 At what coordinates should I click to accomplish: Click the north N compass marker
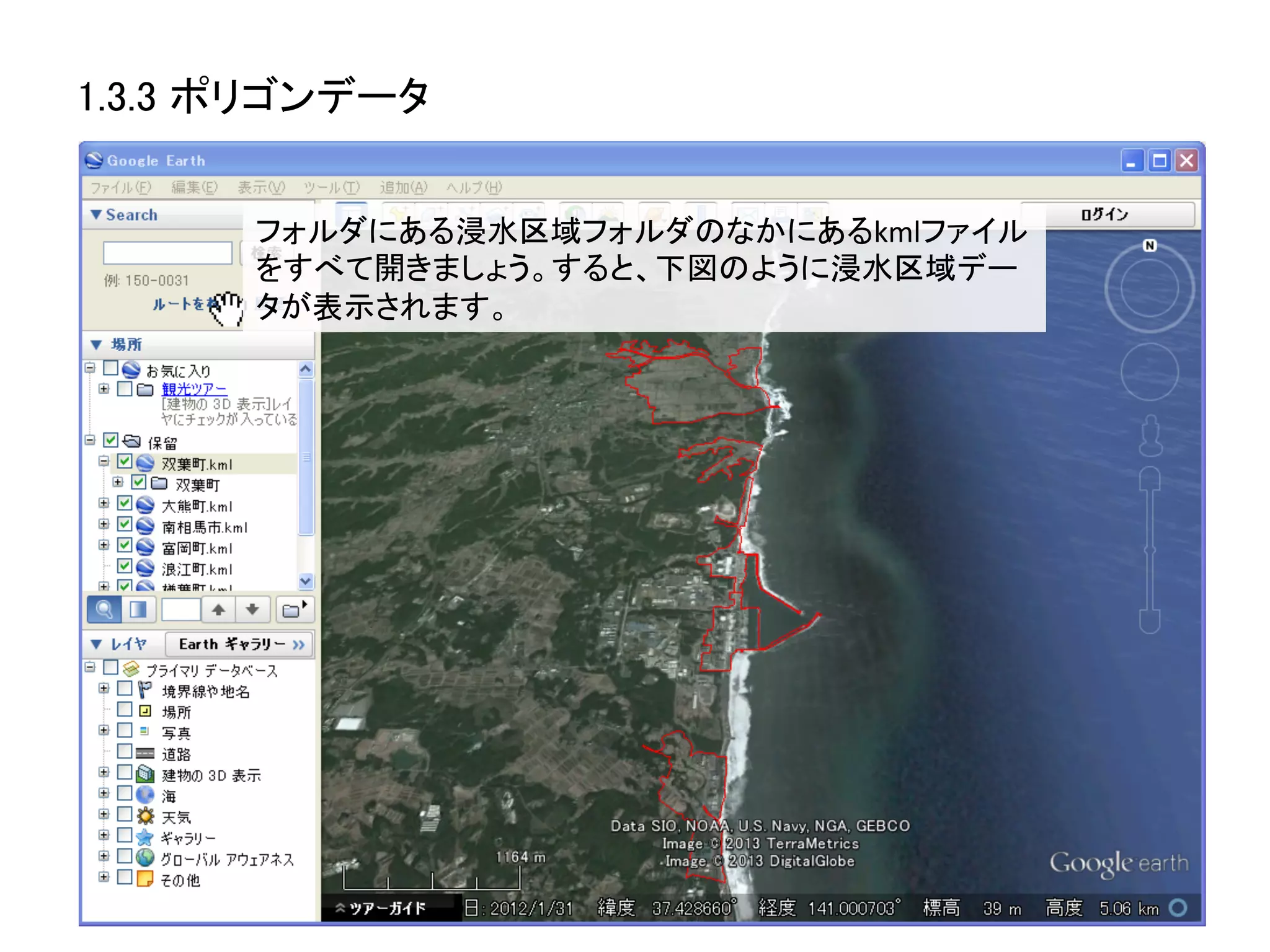1149,245
